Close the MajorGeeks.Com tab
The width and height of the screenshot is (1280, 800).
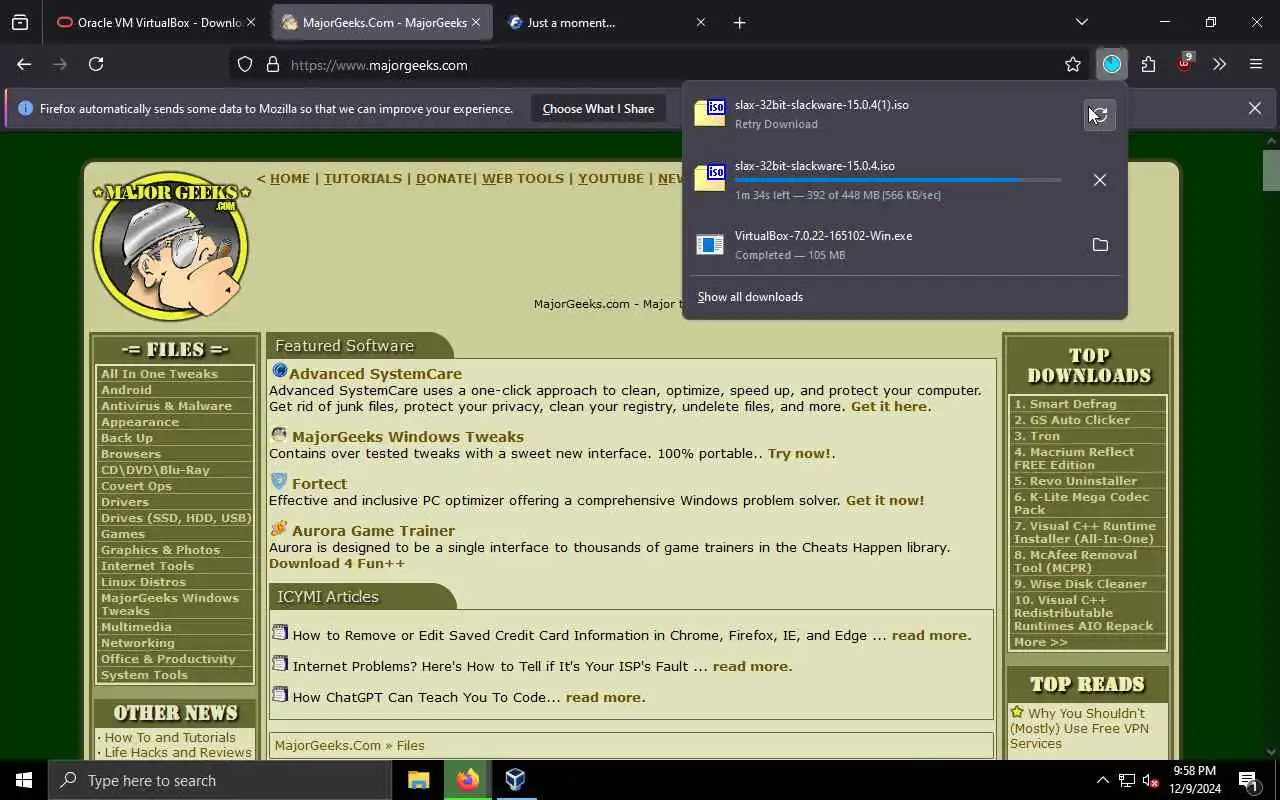476,22
